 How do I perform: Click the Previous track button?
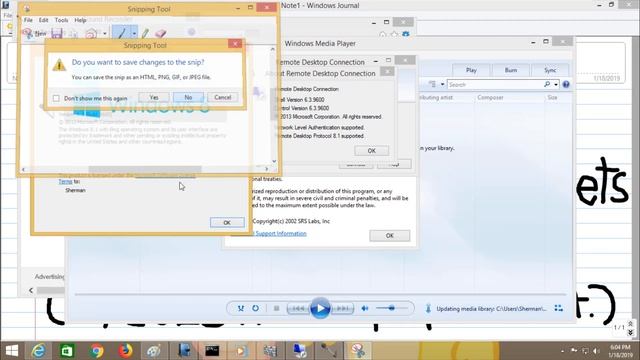[x=298, y=308]
